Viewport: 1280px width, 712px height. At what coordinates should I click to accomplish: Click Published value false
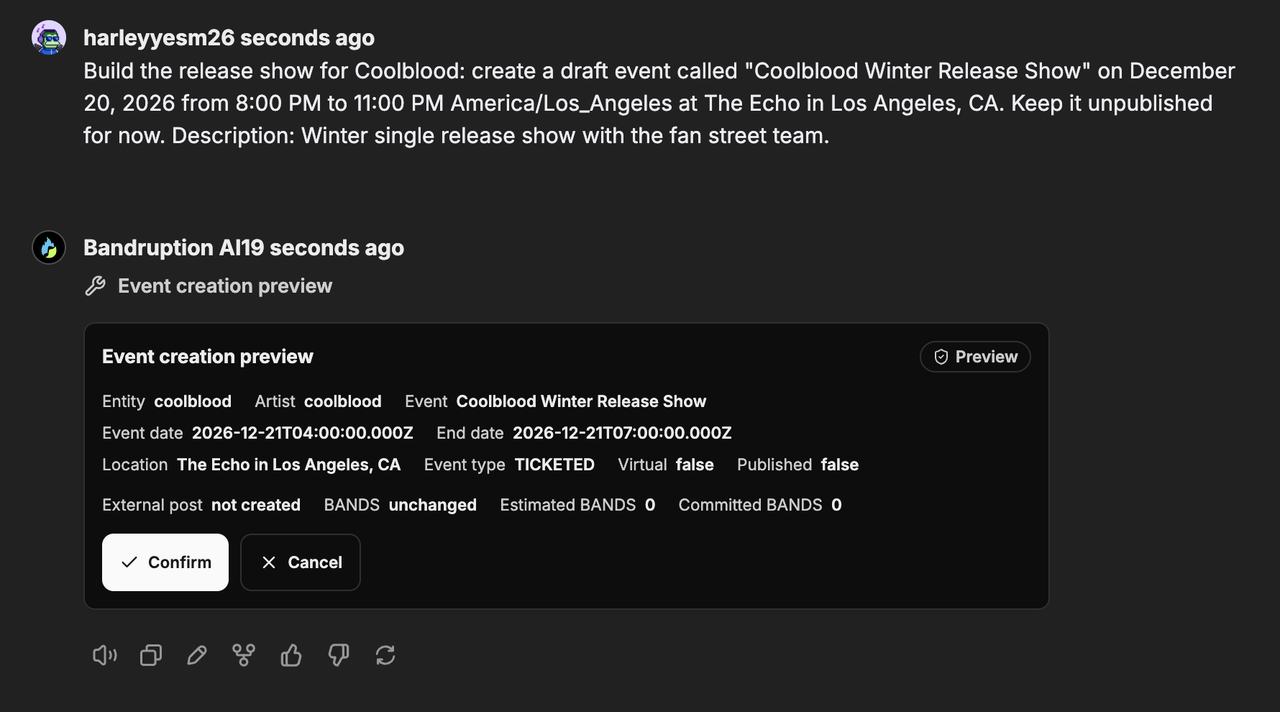coord(840,465)
